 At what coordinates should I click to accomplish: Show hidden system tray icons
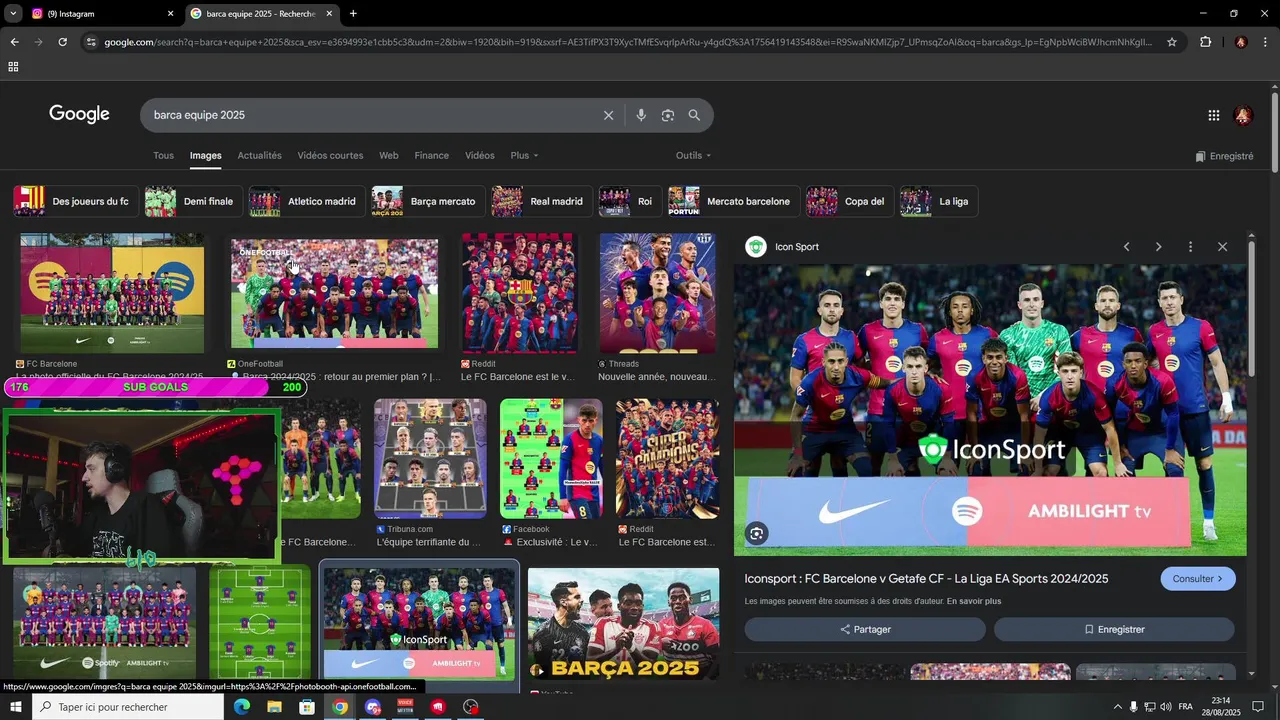pyautogui.click(x=1117, y=707)
